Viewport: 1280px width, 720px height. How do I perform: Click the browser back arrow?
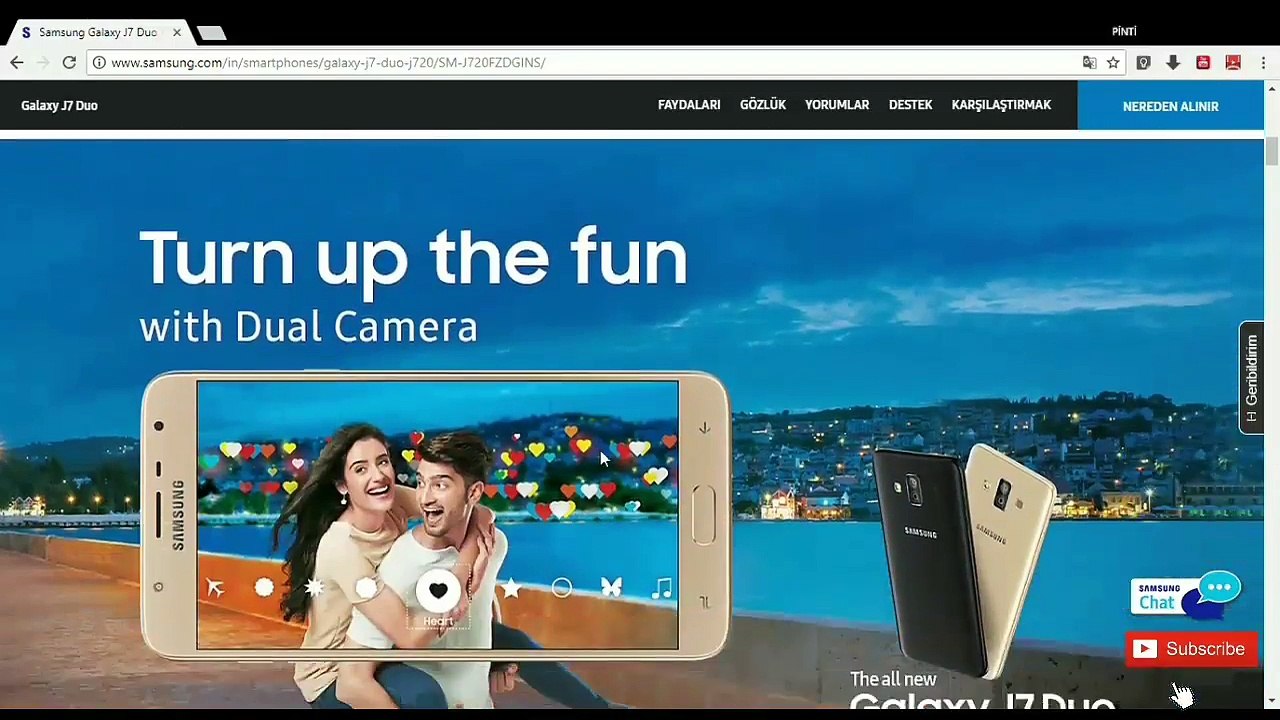(x=17, y=62)
